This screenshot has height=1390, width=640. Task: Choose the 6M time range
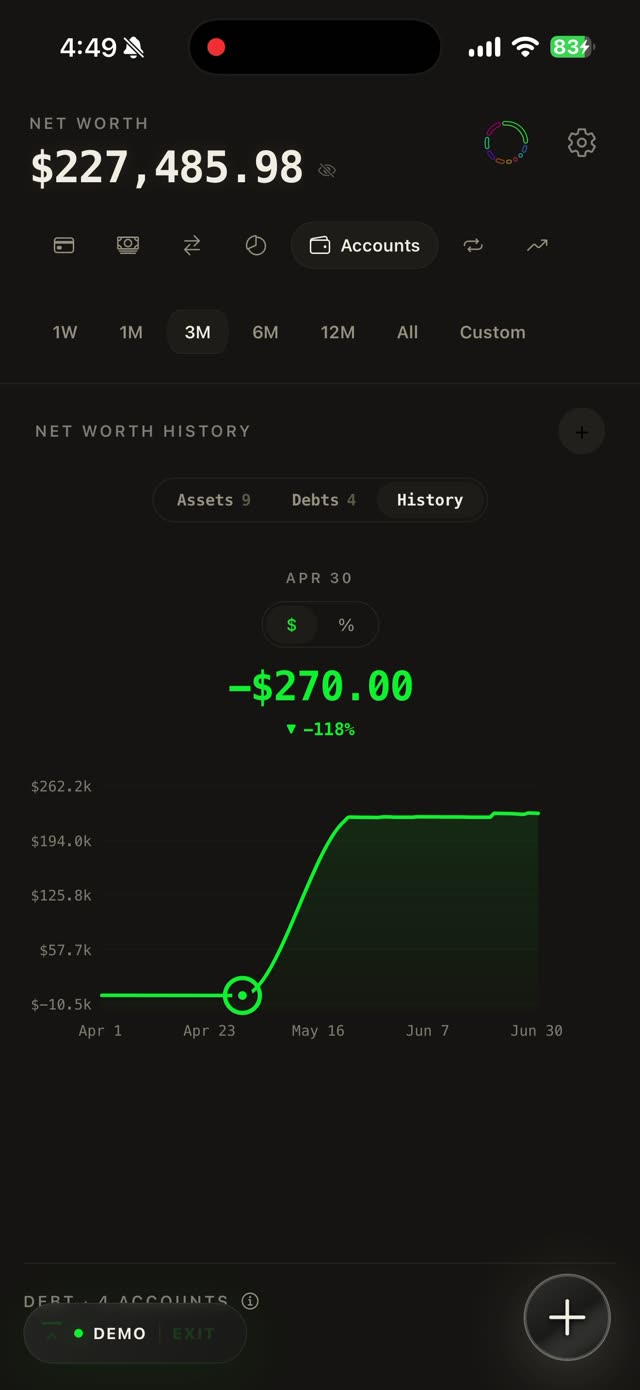coord(265,332)
